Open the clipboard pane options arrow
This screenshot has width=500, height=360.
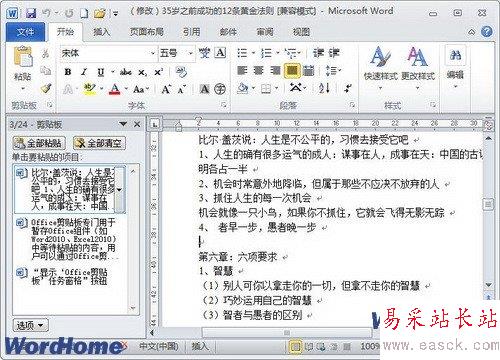(123, 124)
